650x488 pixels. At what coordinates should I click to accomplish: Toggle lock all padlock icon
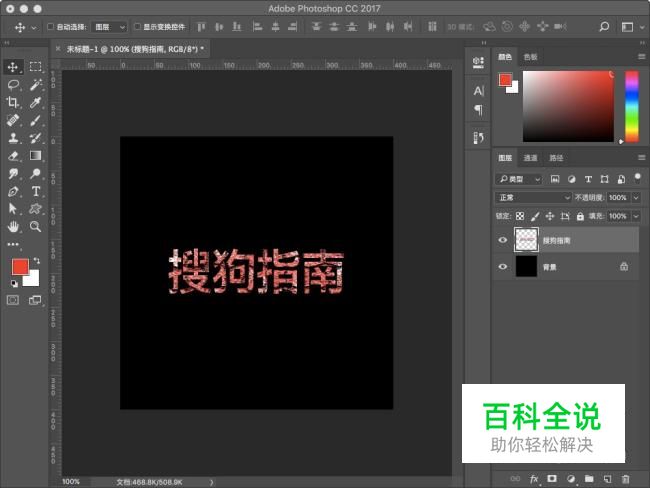point(580,216)
